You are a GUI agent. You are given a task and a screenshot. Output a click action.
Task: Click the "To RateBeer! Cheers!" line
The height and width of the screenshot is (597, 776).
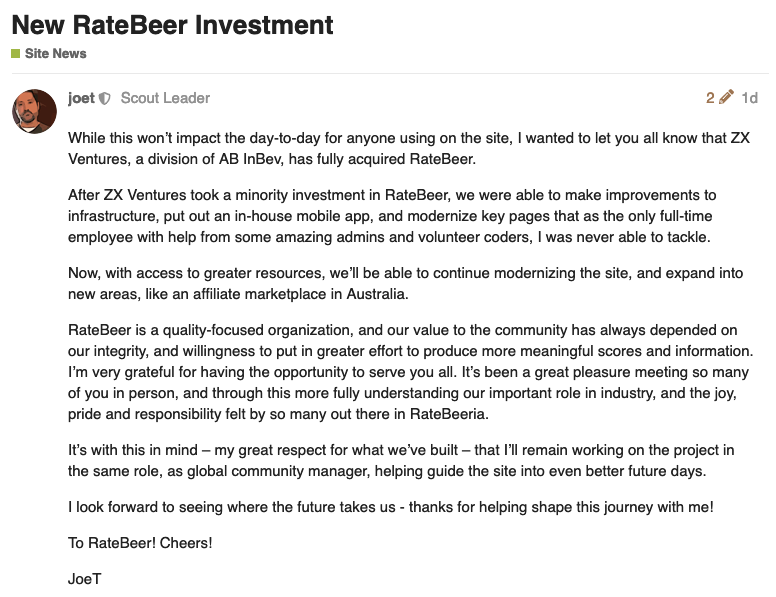coord(140,543)
